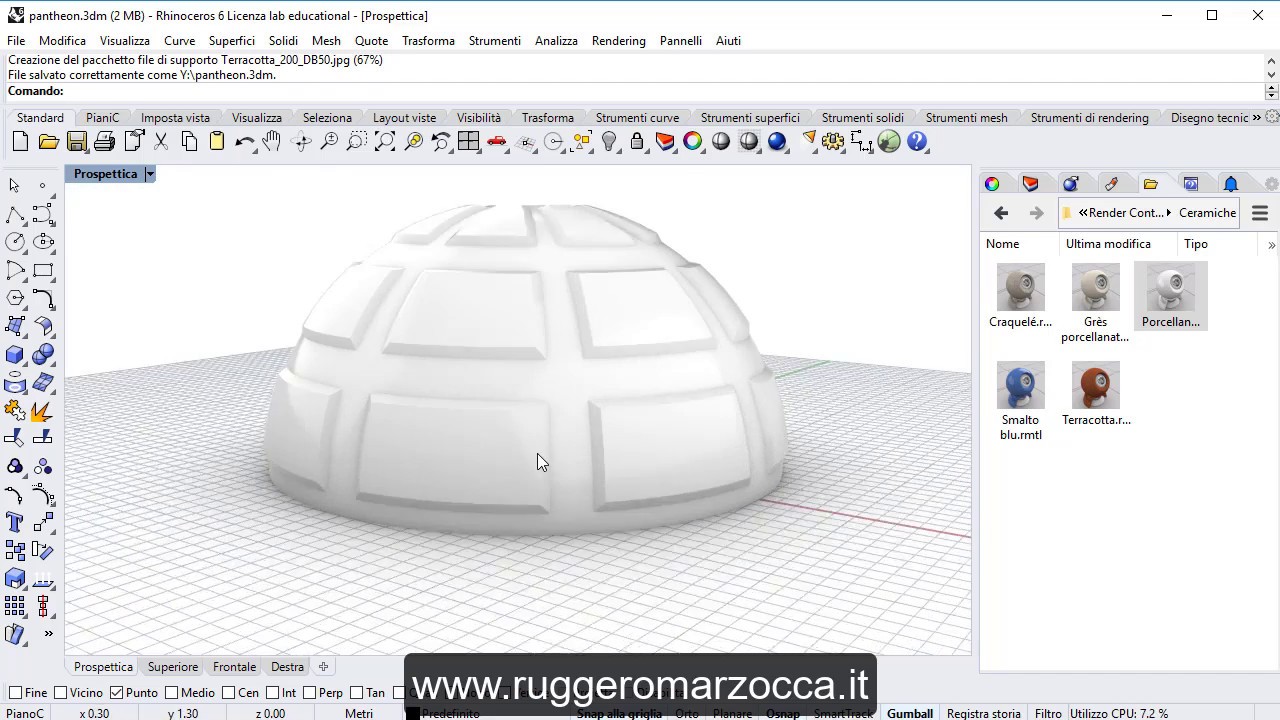Open the Strumenti menu
The height and width of the screenshot is (720, 1280).
495,41
